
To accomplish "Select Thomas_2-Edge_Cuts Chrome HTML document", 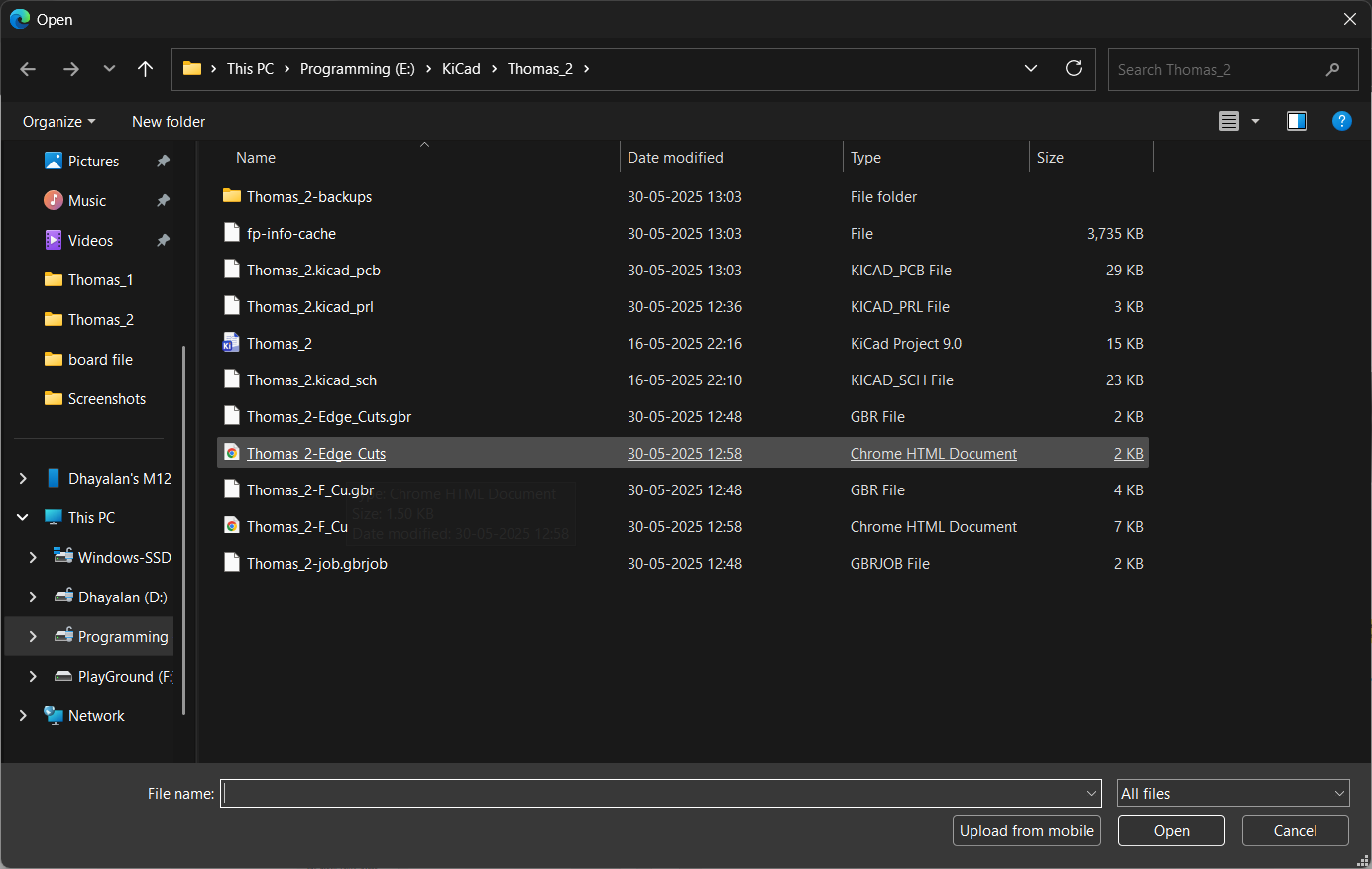I will coord(683,453).
